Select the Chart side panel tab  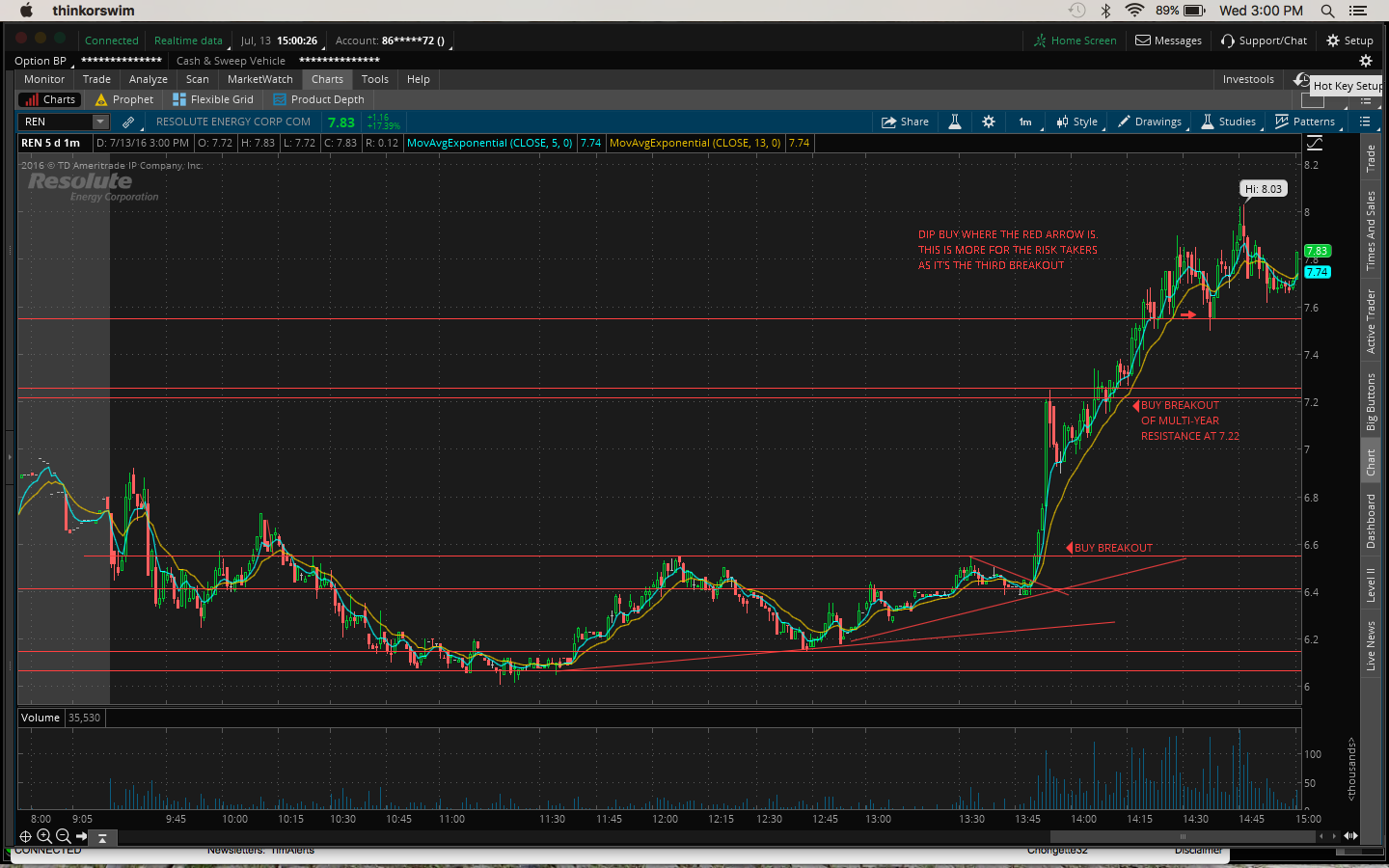pyautogui.click(x=1371, y=462)
